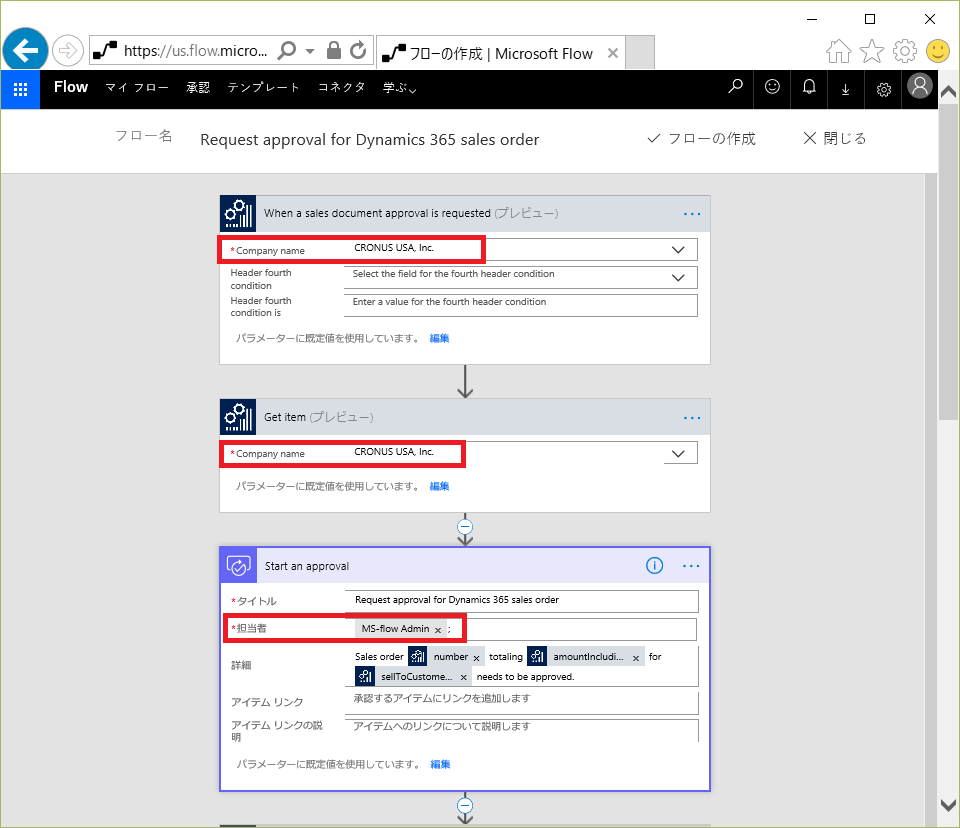Image resolution: width=960 pixels, height=828 pixels.
Task: Remove the amountIncludi... token
Action: [x=636, y=658]
